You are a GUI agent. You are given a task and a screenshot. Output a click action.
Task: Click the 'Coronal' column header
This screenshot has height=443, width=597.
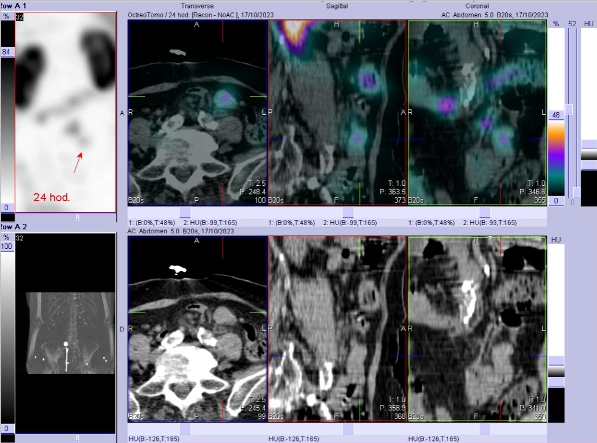[477, 6]
